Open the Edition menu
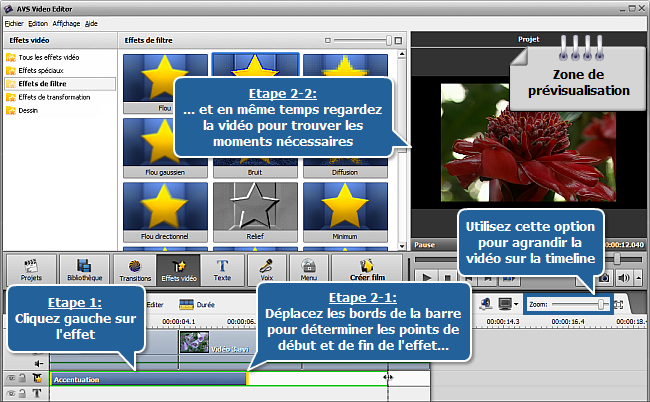This screenshot has height=402, width=650. [38, 24]
